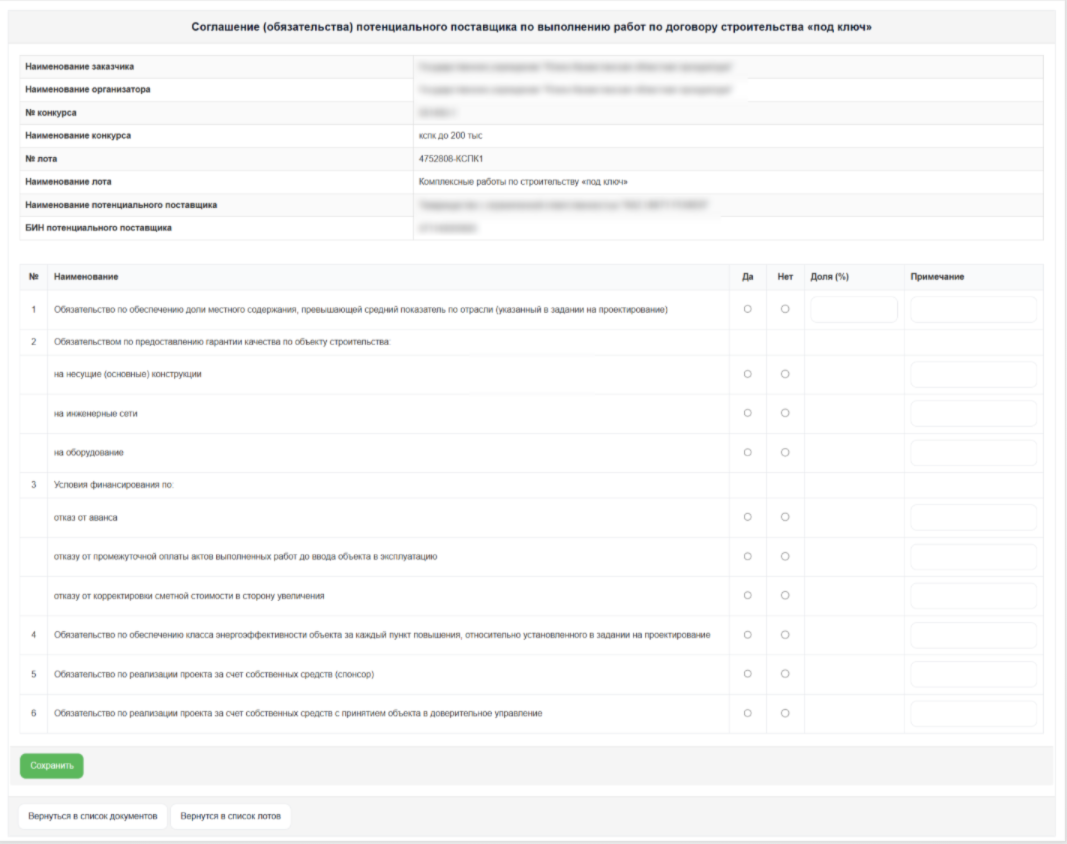1067x844 pixels.
Task: Click the Доля (%) input field
Action: coord(853,310)
